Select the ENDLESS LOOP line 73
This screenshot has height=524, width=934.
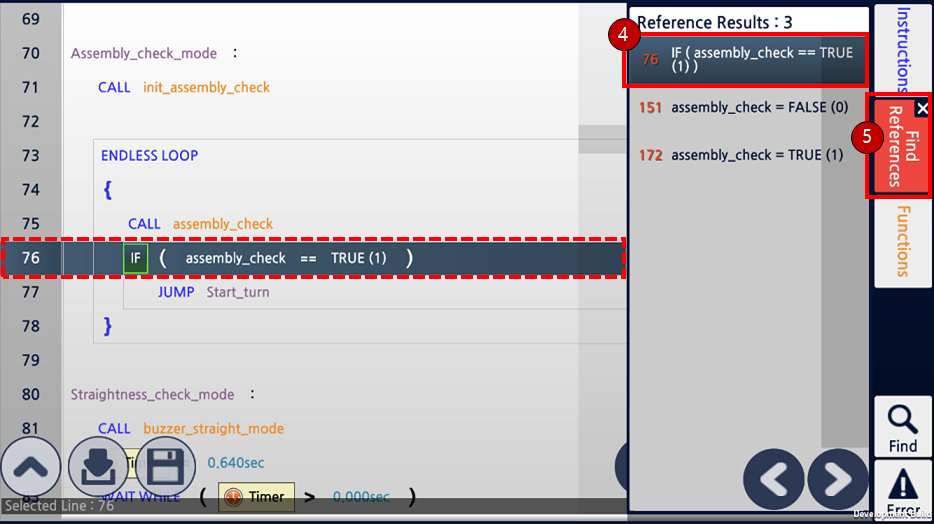tap(150, 156)
